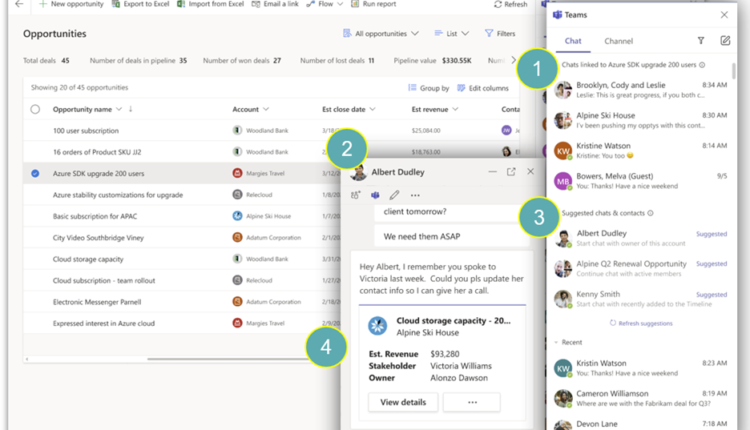Click the add people icon in chat
750x430 pixels.
pos(356,195)
